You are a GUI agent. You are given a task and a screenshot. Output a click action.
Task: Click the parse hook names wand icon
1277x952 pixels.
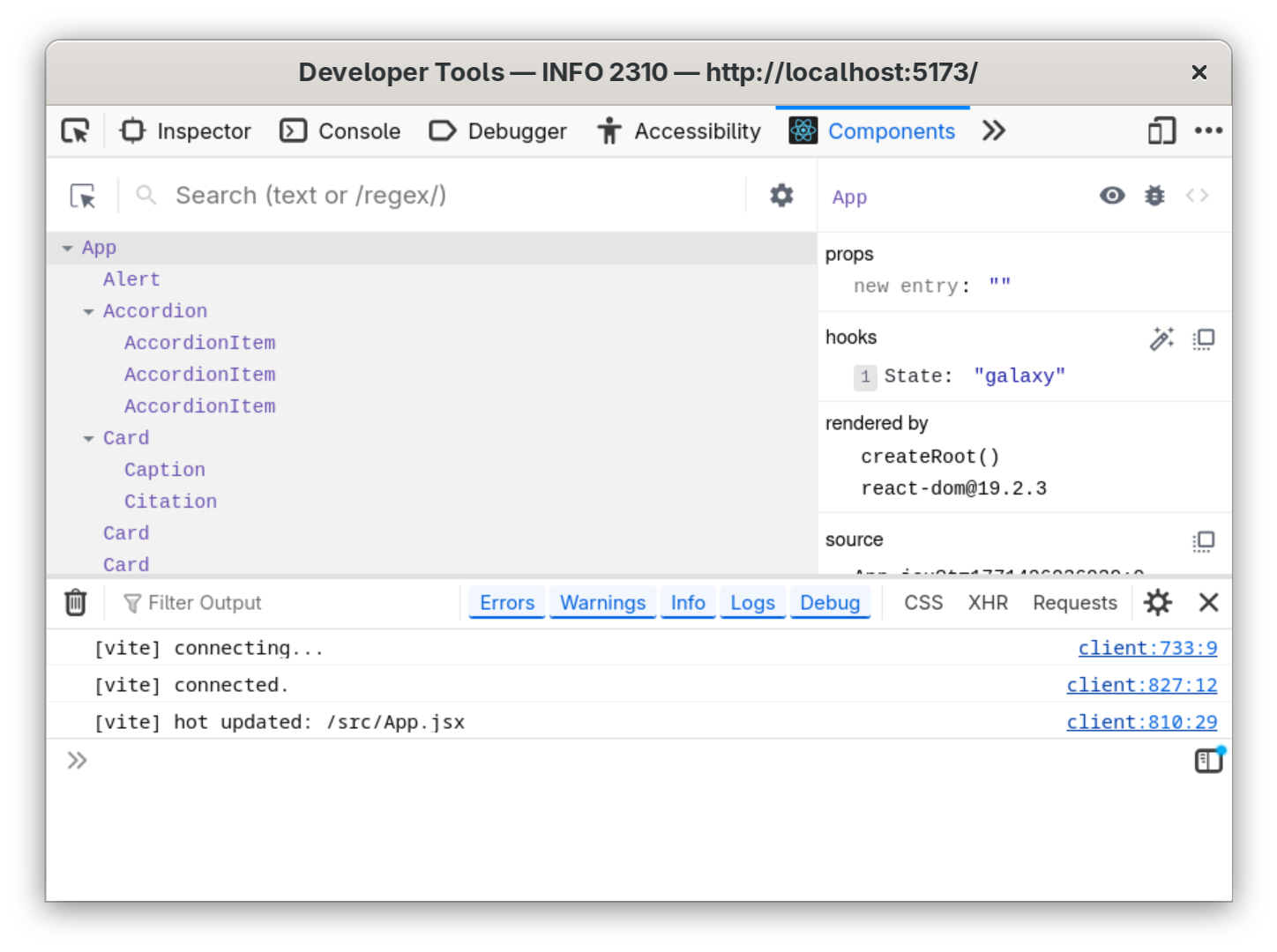1161,338
